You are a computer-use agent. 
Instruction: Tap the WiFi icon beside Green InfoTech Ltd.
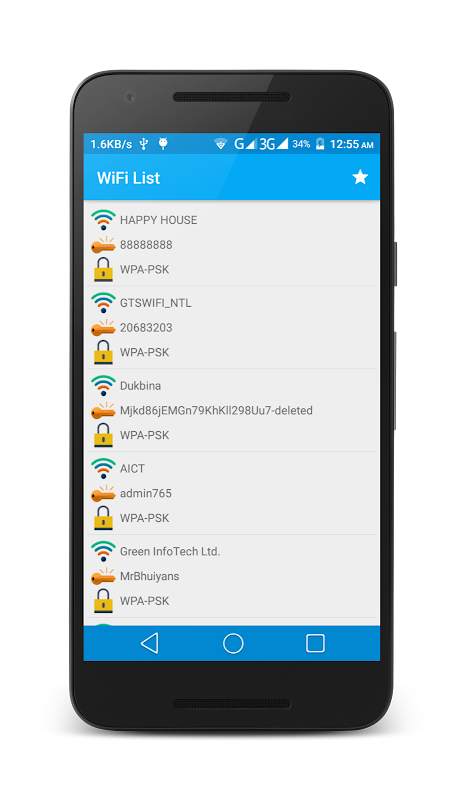[x=103, y=552]
